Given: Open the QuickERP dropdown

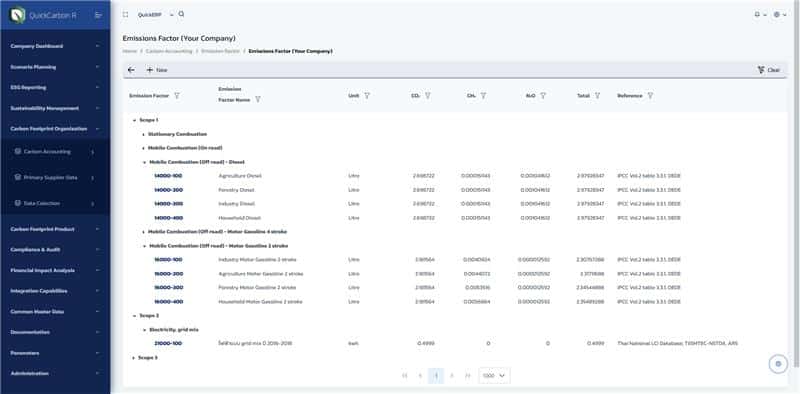Looking at the screenshot, I should click(155, 15).
